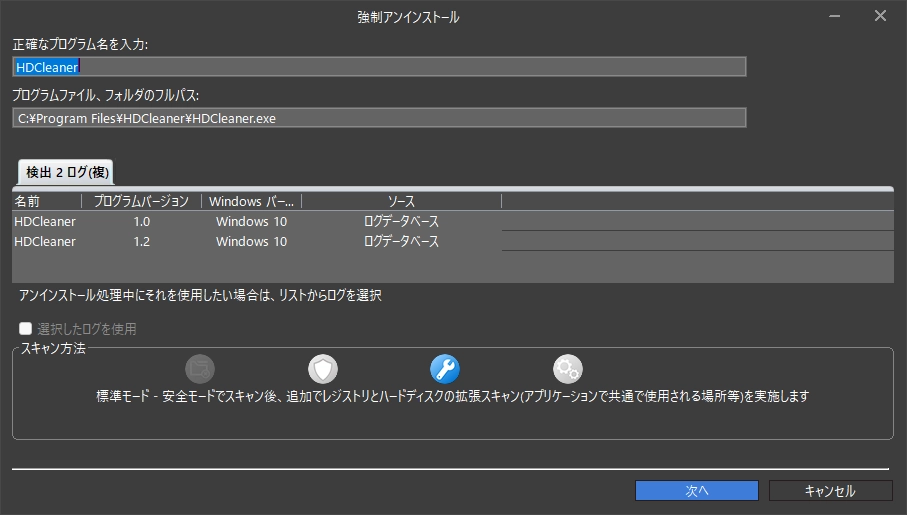Open the 検出 2 ログ(複) tab
Image resolution: width=907 pixels, height=515 pixels.
tap(67, 172)
